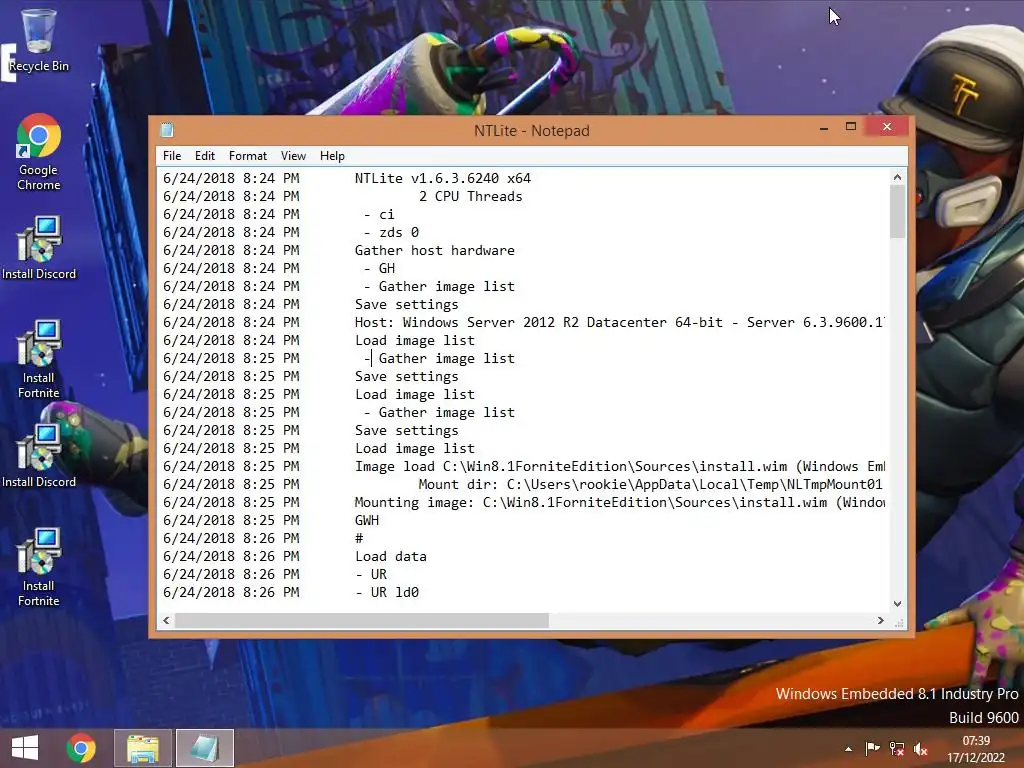Open the Help menu in Notepad
Screen dimensions: 1024x768
pyautogui.click(x=332, y=156)
